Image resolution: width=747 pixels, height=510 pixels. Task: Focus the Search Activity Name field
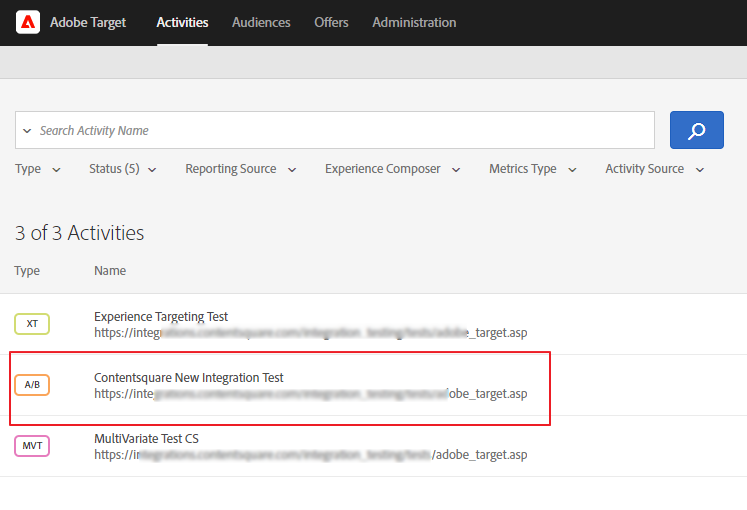click(335, 130)
